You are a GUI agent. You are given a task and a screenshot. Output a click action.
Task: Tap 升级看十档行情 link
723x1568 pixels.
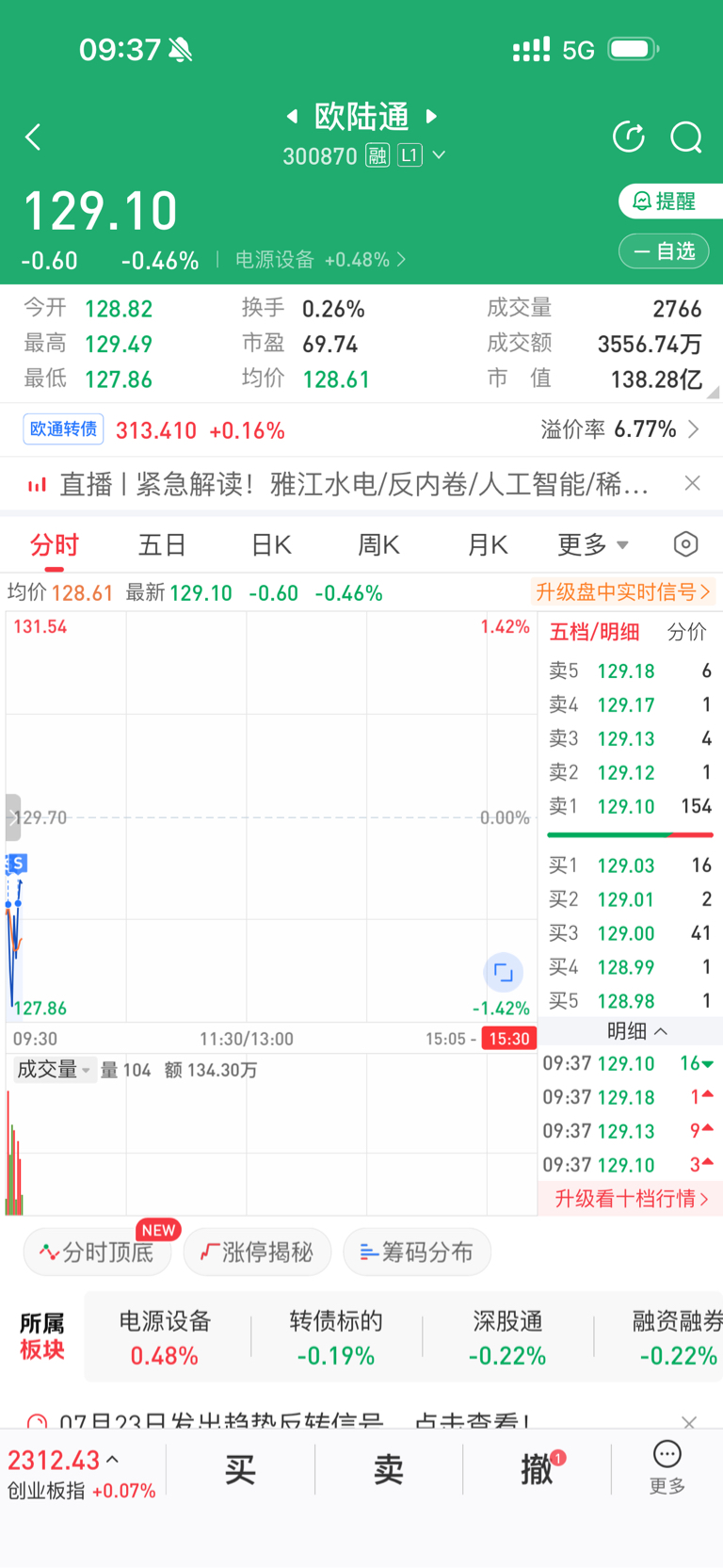point(631,1199)
